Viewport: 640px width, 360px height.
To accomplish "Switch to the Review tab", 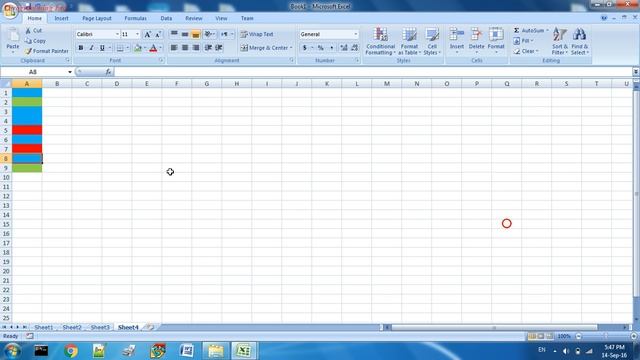I will coord(193,18).
